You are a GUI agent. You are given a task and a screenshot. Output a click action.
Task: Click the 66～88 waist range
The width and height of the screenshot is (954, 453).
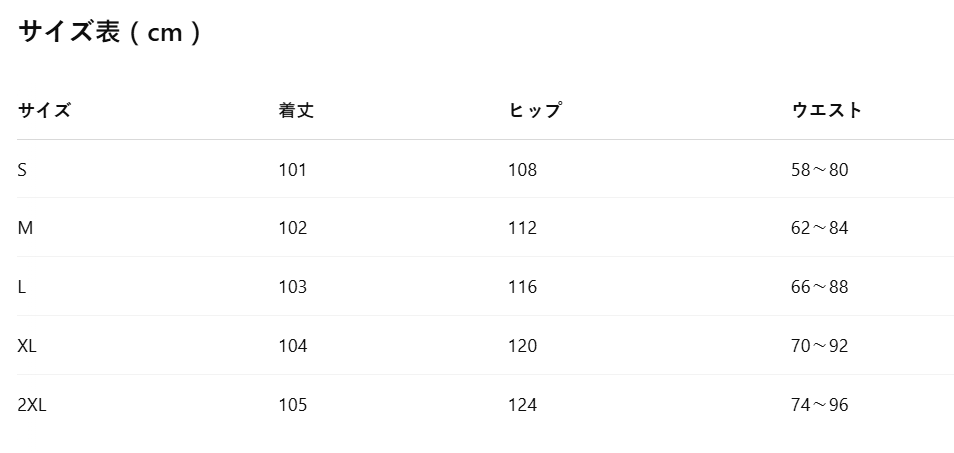[x=820, y=287]
